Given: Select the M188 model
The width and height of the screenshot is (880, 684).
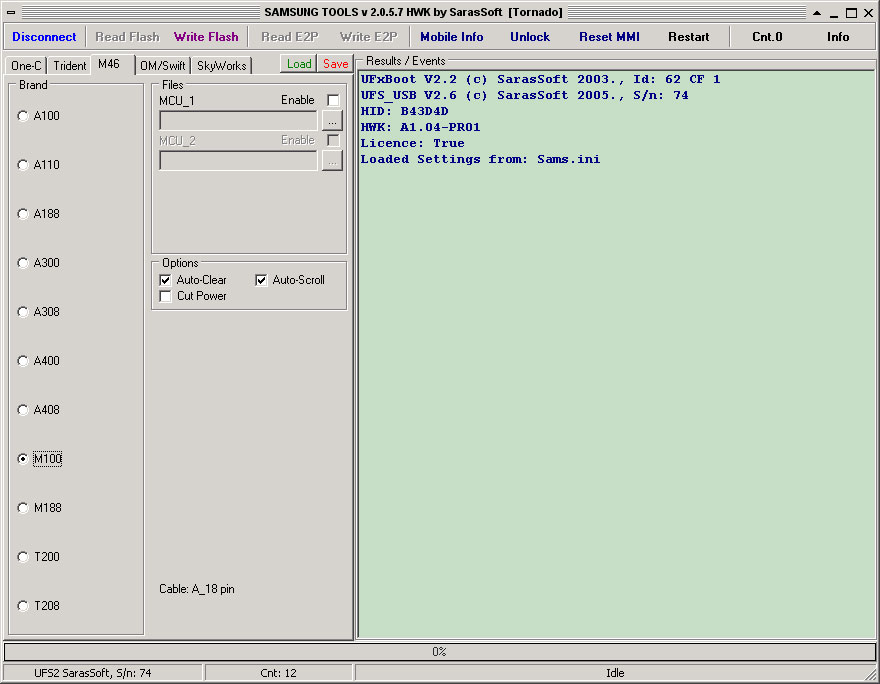Looking at the screenshot, I should (x=40, y=508).
